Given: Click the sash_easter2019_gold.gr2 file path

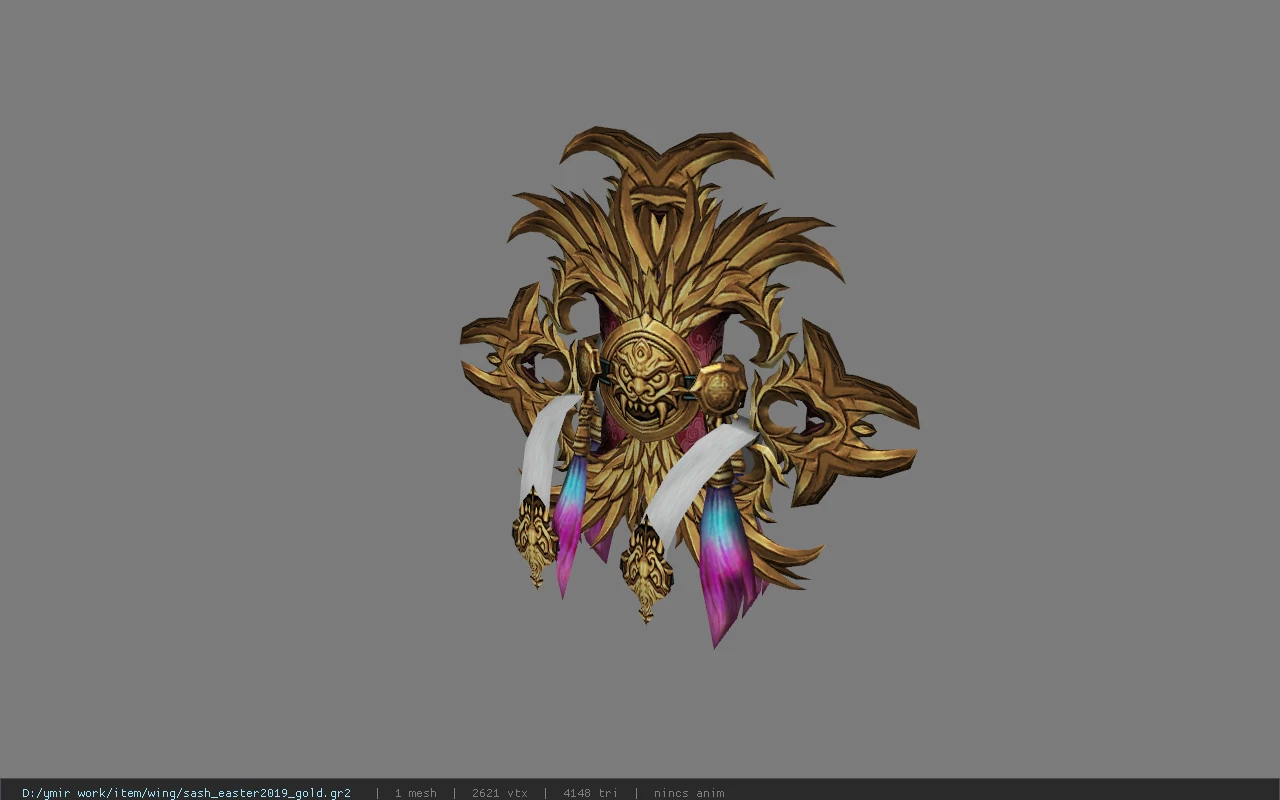Looking at the screenshot, I should [186, 793].
